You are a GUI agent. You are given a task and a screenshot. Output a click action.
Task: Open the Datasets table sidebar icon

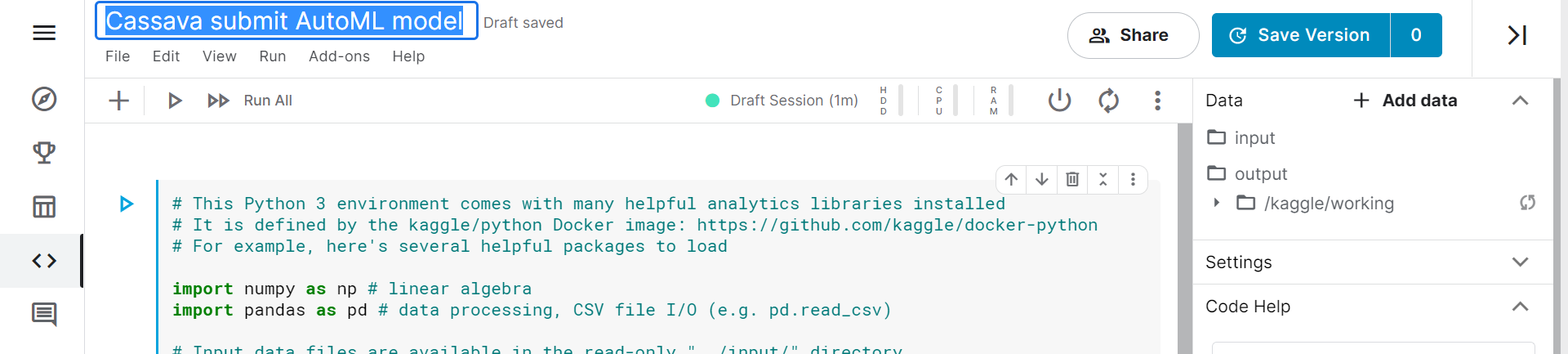44,207
